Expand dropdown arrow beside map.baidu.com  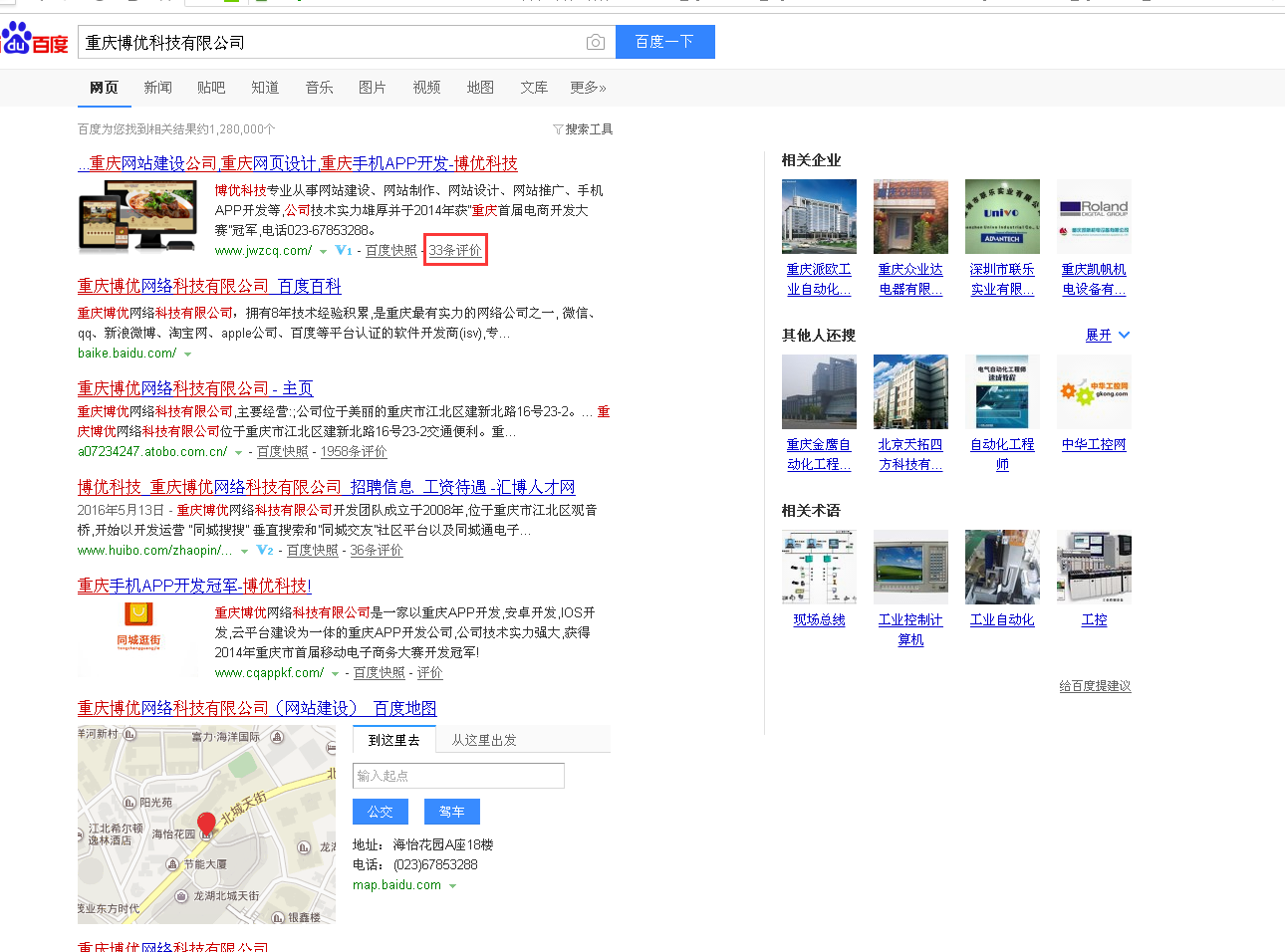pos(452,886)
